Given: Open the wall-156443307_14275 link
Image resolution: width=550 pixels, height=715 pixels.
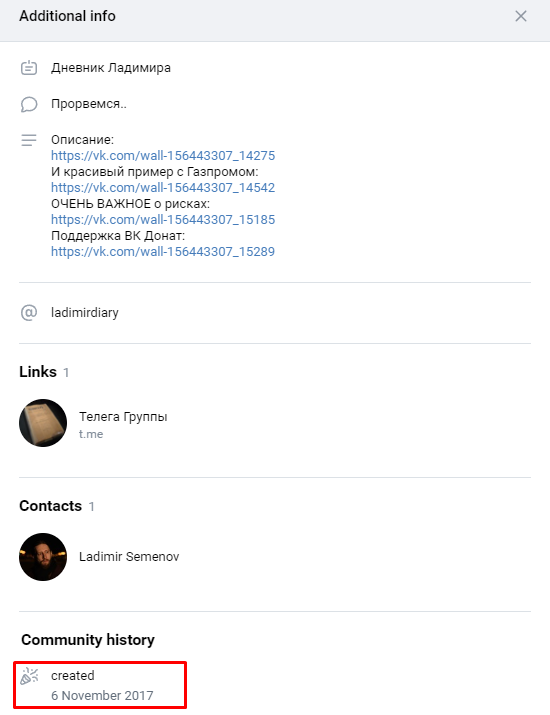Looking at the screenshot, I should [x=163, y=155].
